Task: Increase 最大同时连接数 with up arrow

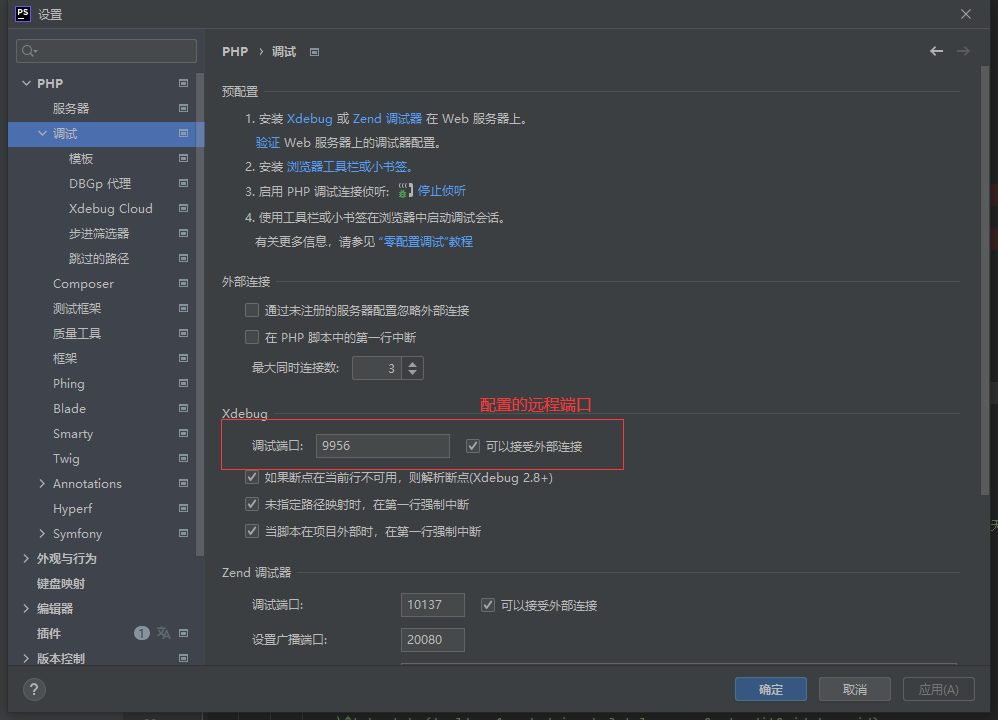Action: point(412,363)
